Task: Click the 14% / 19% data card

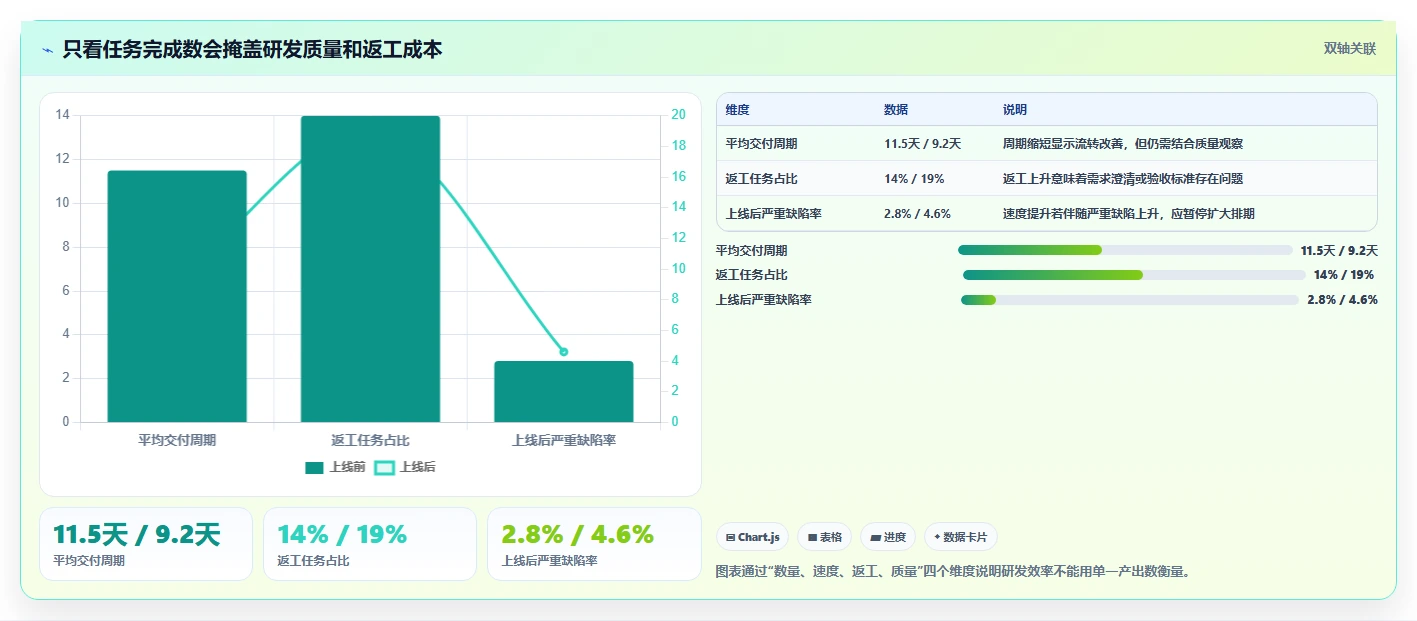Action: point(370,544)
